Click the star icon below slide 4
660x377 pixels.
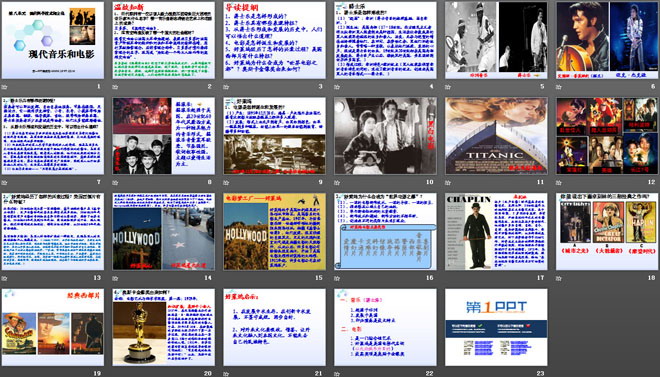(x=337, y=87)
